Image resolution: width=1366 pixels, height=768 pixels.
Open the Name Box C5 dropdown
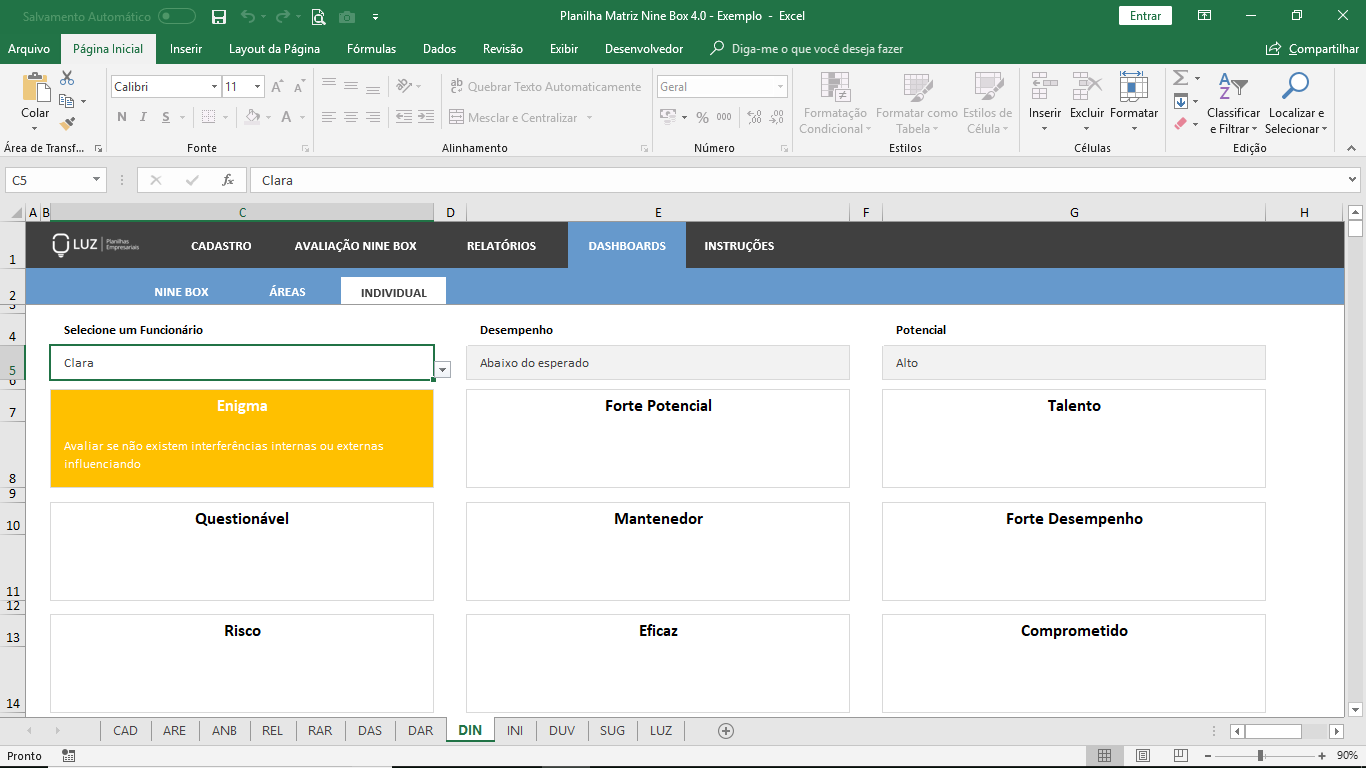click(x=97, y=180)
